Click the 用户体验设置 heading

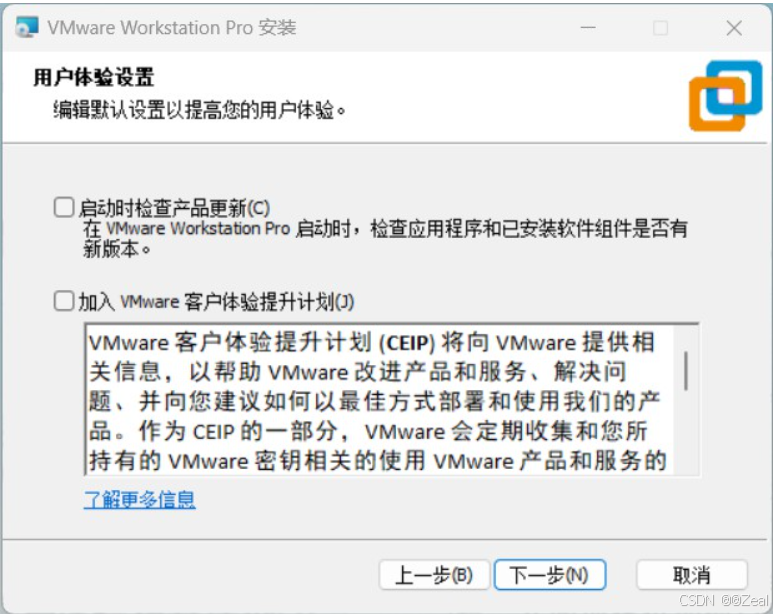(x=94, y=77)
